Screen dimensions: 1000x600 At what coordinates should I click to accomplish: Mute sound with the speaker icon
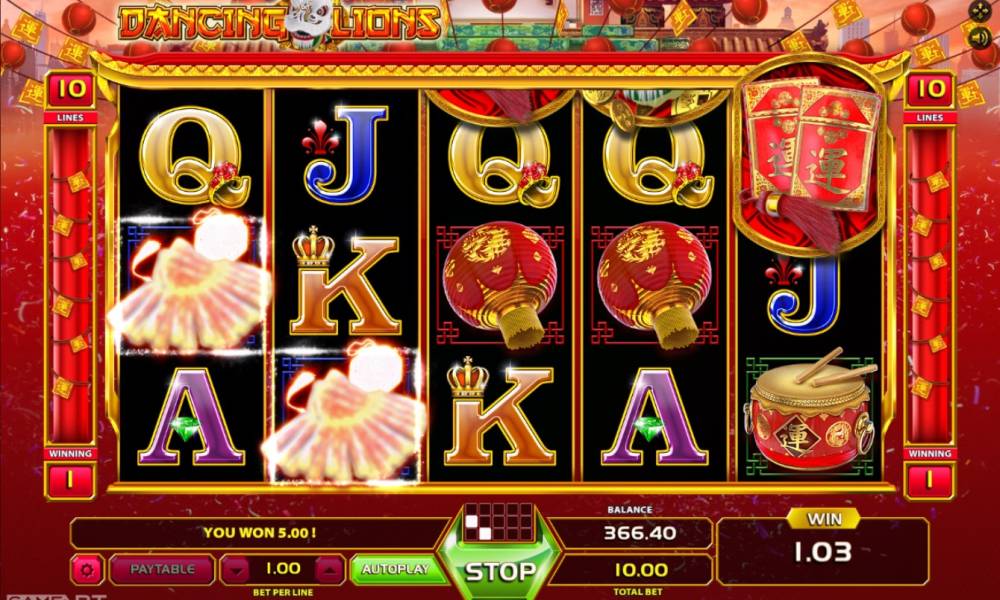980,38
